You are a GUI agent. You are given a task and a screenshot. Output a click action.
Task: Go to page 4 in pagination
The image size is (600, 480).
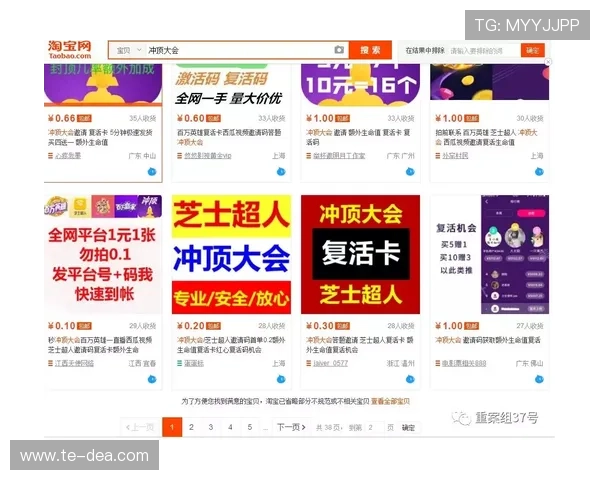tap(230, 427)
